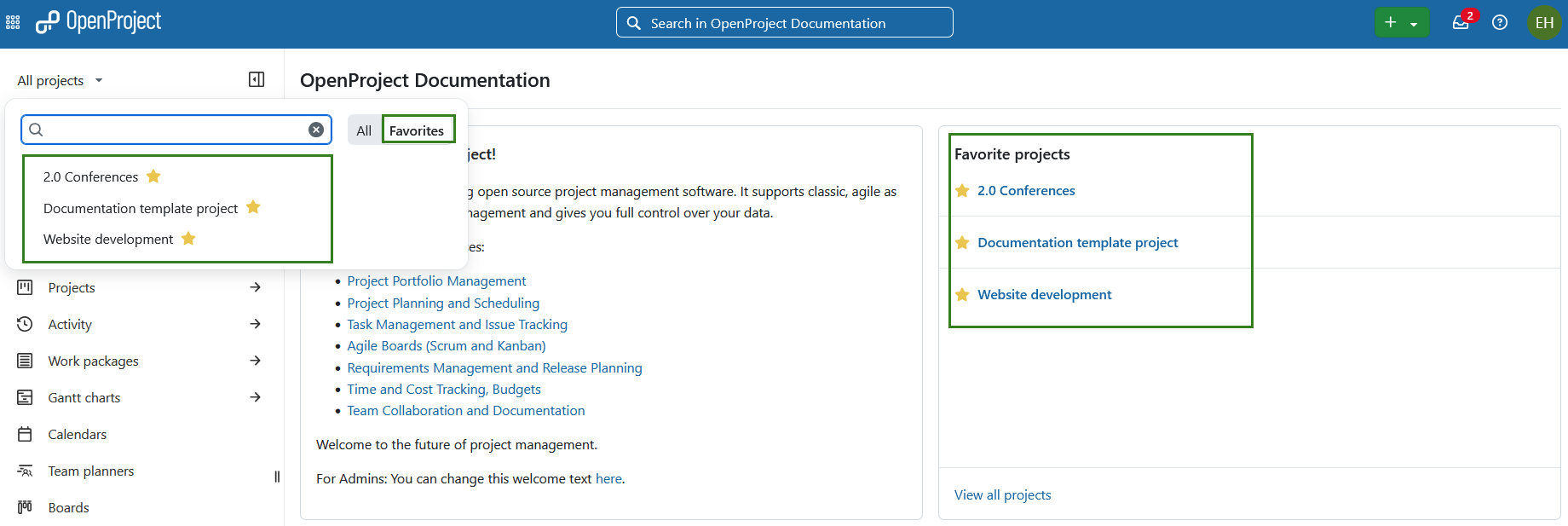Toggle Website development star in Favorite projects widget
This screenshot has height=526, width=1568.
(x=962, y=294)
